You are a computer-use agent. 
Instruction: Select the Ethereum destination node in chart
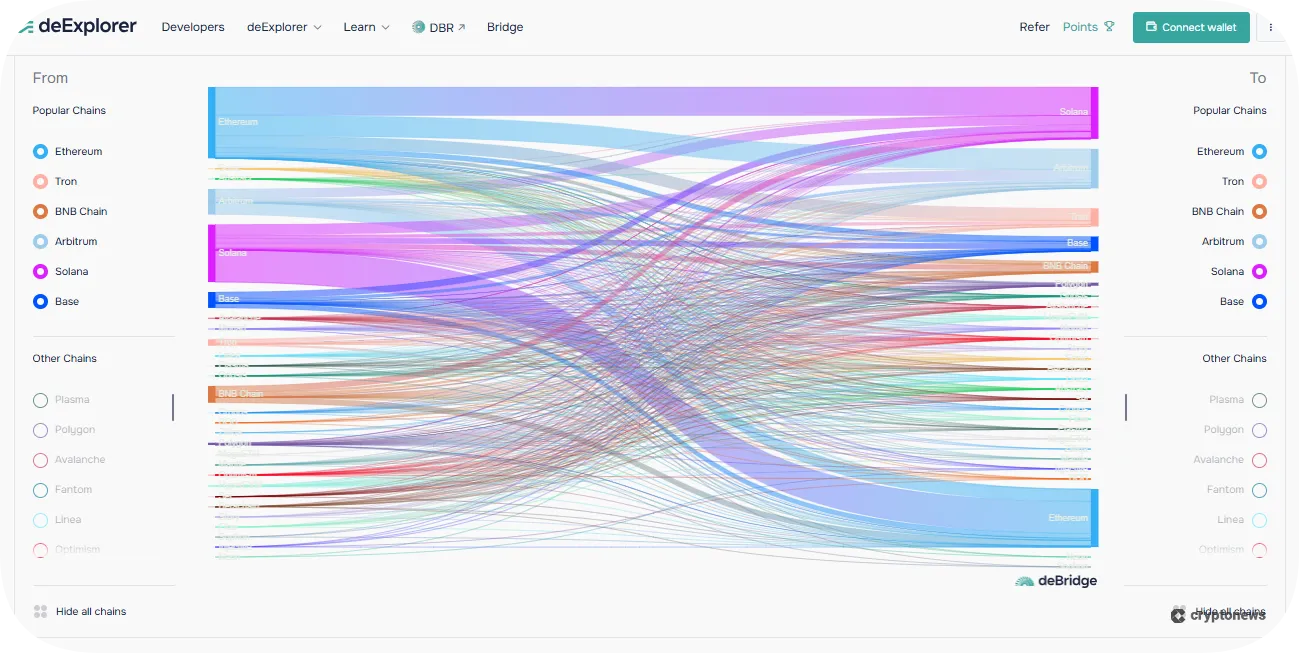click(x=1095, y=518)
